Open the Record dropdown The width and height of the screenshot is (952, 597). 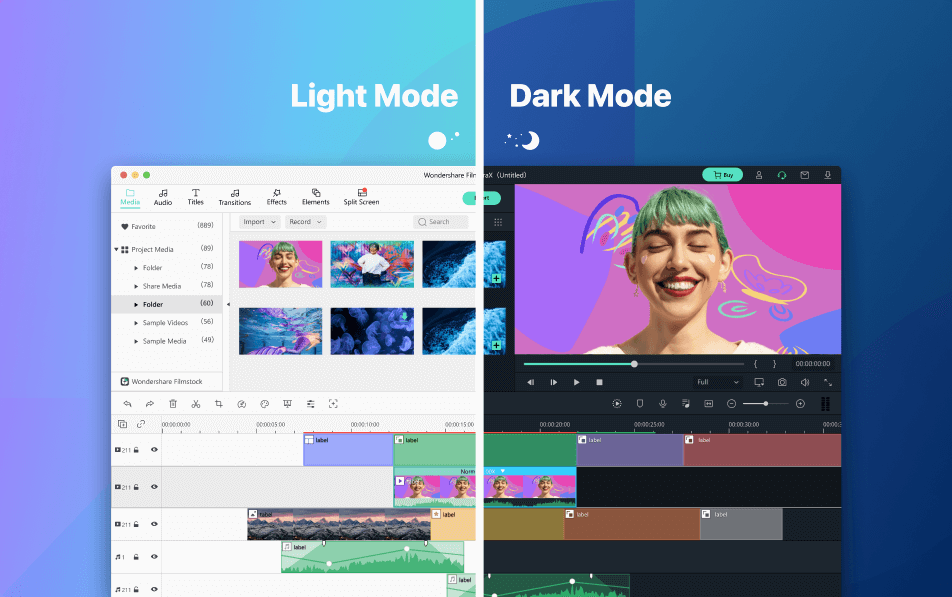coord(305,222)
